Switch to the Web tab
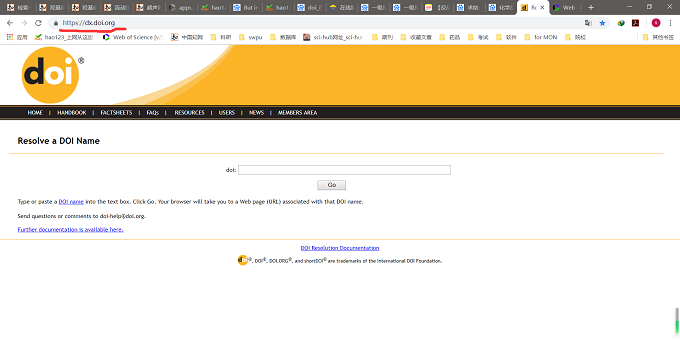The image size is (680, 364). [564, 7]
